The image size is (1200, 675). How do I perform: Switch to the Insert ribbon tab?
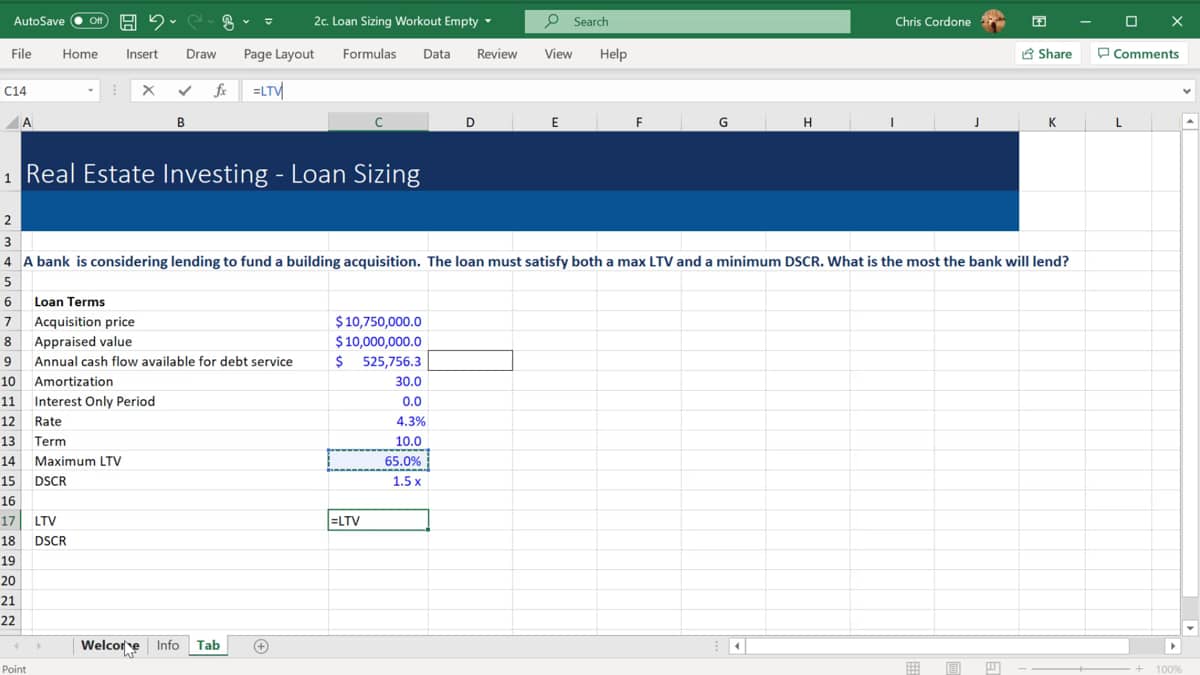click(142, 54)
